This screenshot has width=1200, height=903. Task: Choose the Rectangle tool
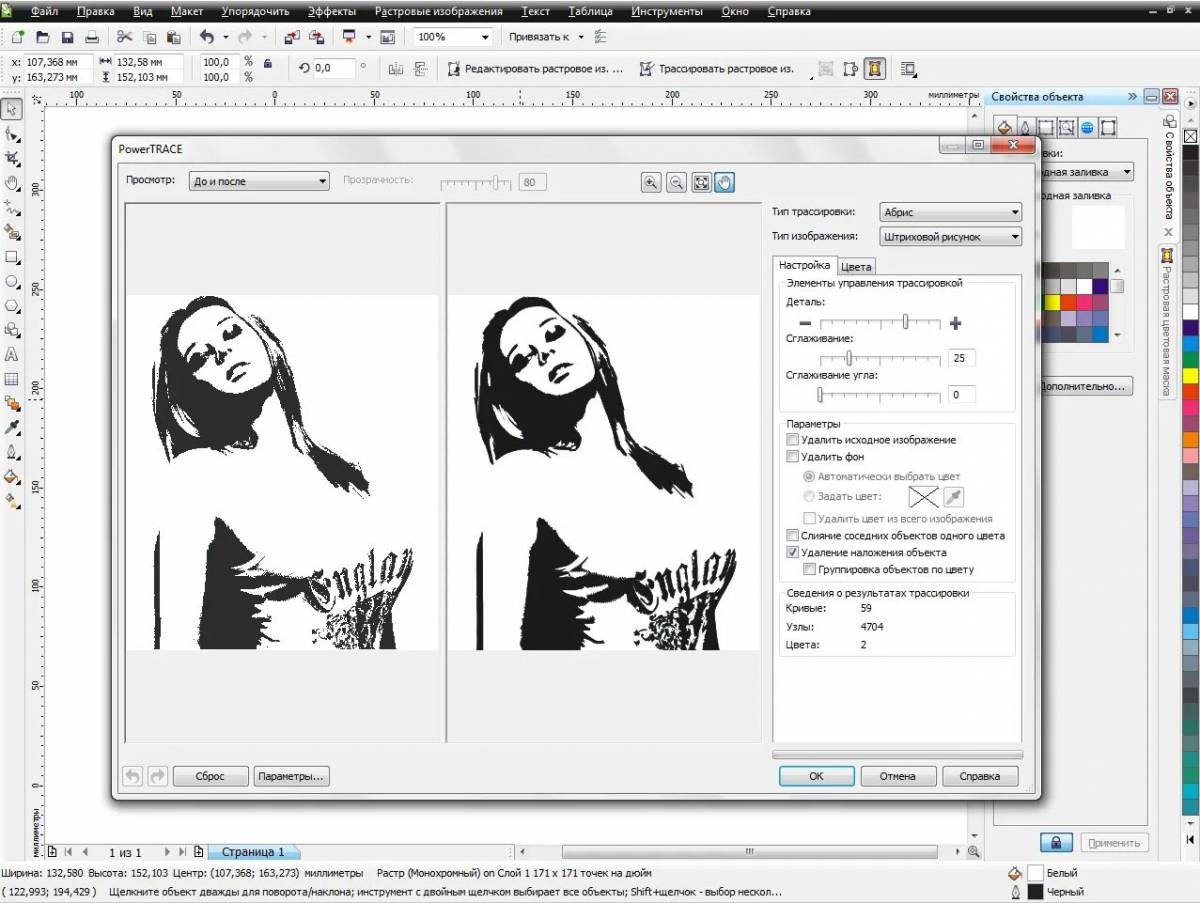pyautogui.click(x=13, y=257)
